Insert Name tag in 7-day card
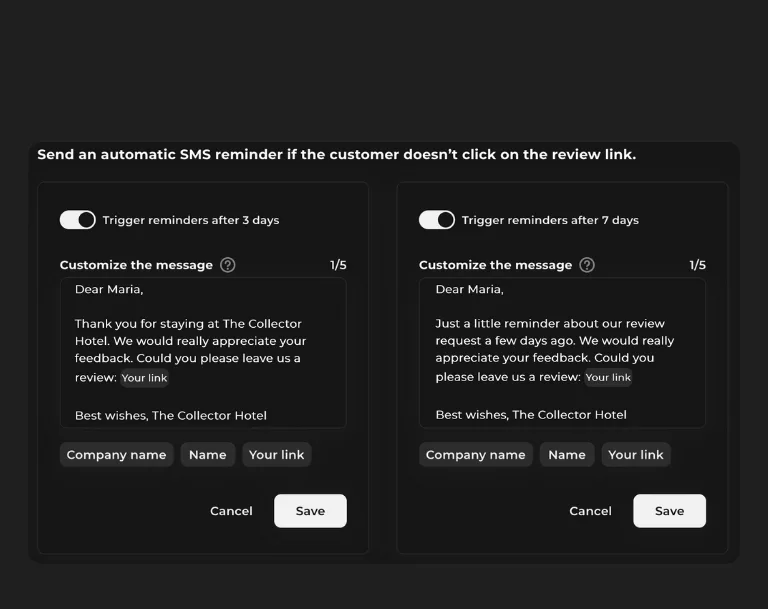This screenshot has height=609, width=768. [x=567, y=455]
